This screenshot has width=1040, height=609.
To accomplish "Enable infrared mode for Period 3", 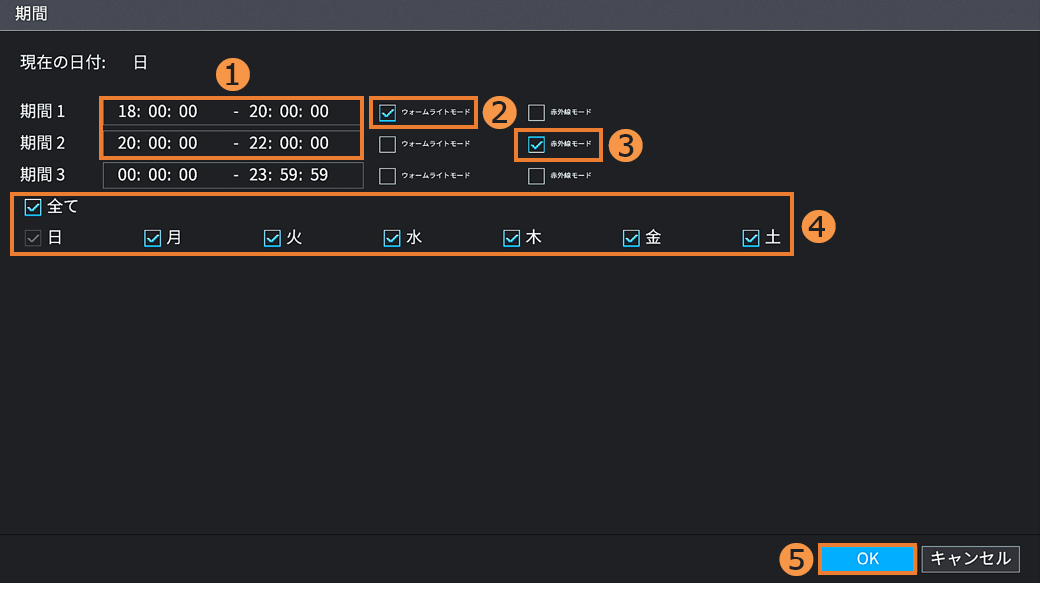I will point(537,176).
